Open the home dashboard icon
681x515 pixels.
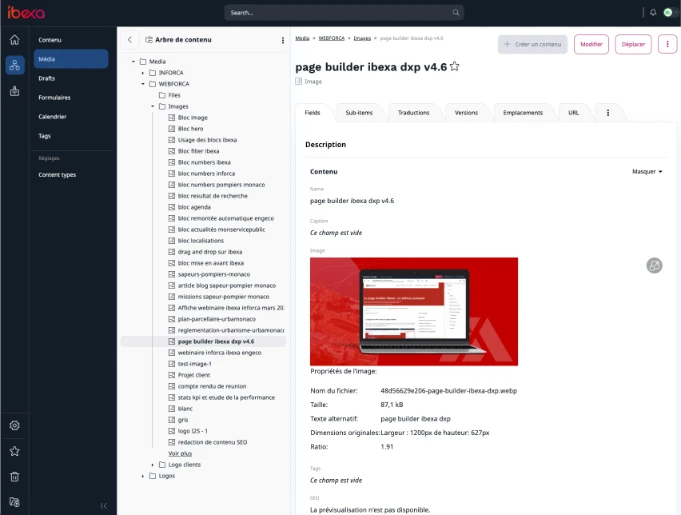click(14, 40)
